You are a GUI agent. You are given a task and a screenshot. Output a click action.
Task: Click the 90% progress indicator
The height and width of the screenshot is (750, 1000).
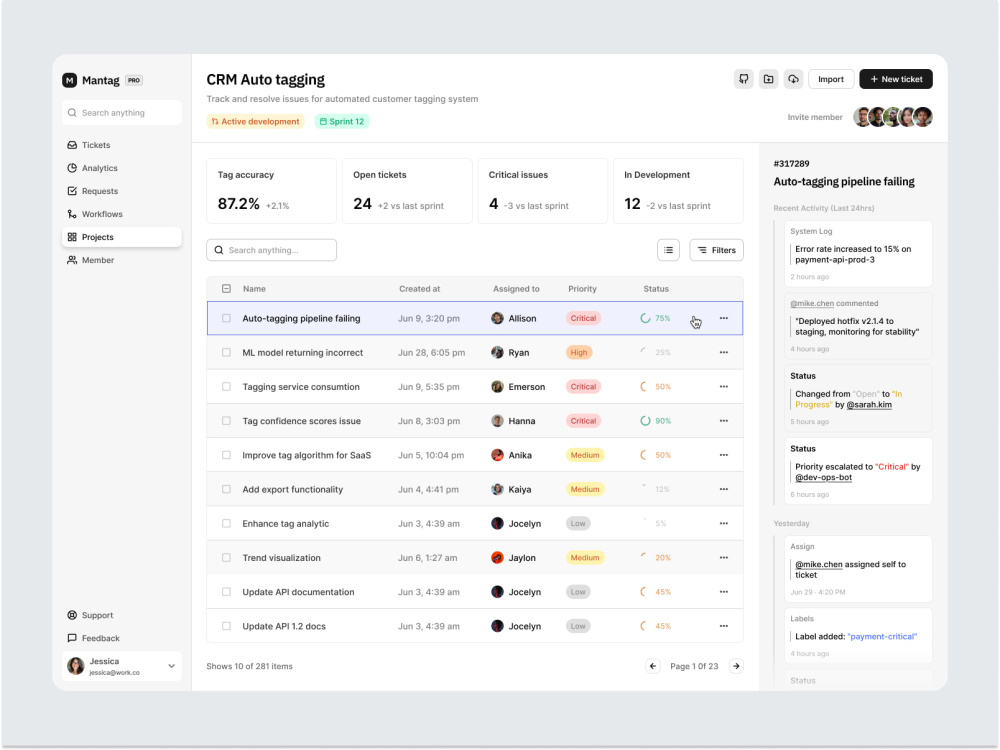point(655,421)
